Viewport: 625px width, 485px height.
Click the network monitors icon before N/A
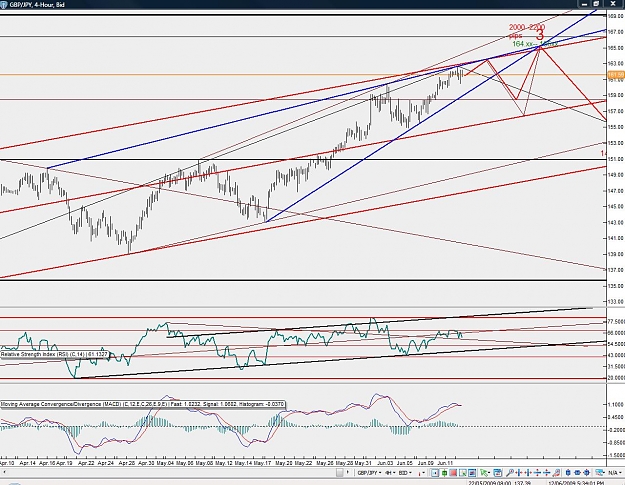[x=600, y=473]
